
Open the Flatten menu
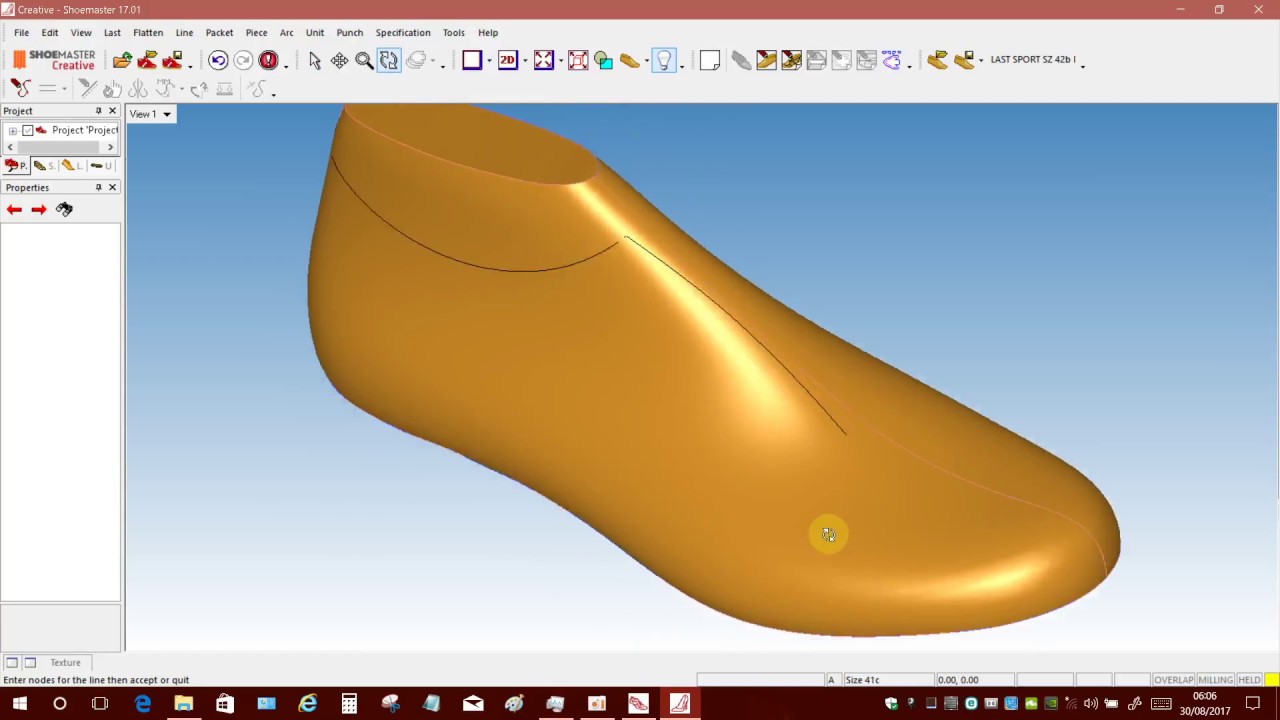148,33
